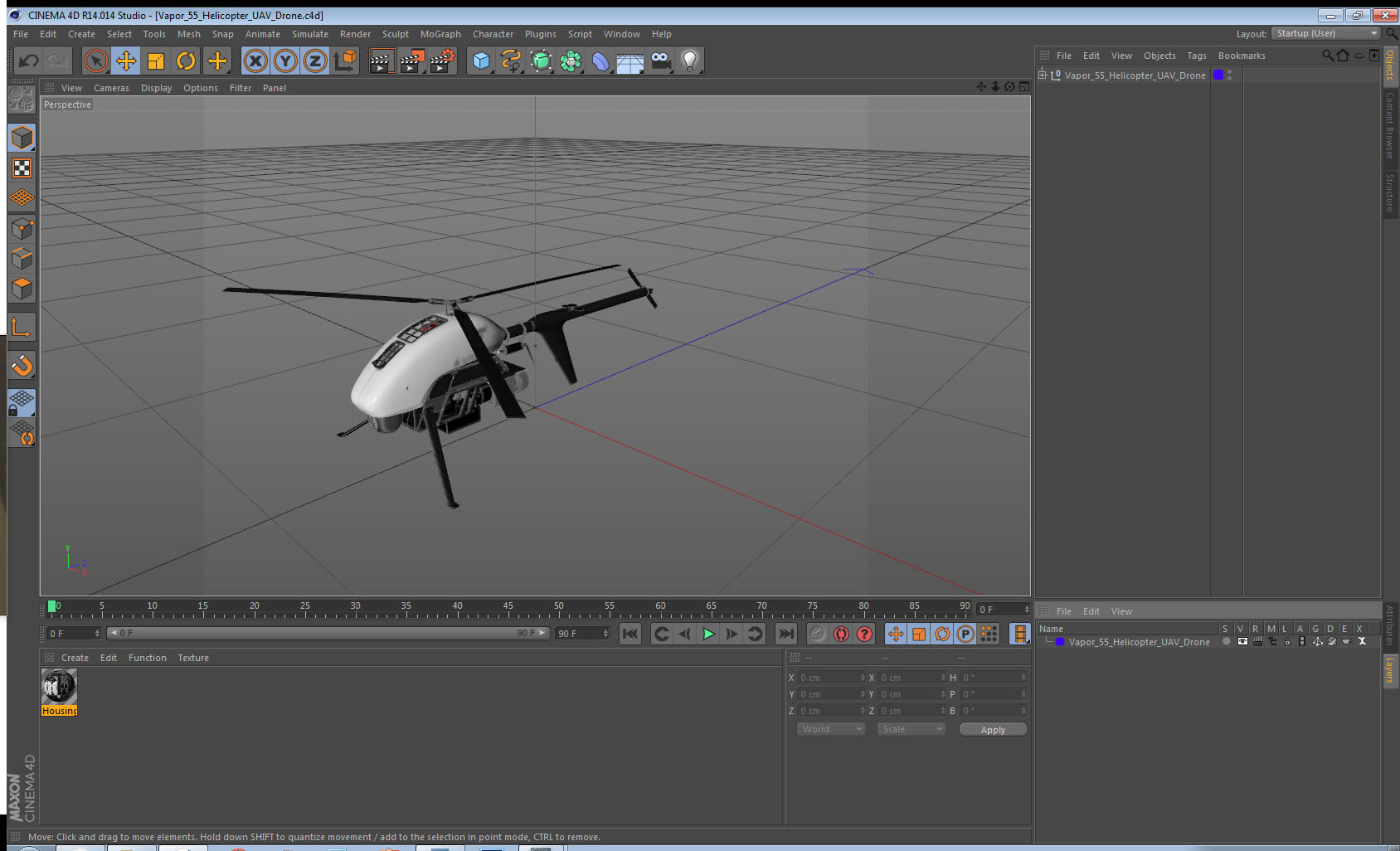Viewport: 1400px width, 851px height.
Task: Play the animation forwards
Action: (708, 634)
